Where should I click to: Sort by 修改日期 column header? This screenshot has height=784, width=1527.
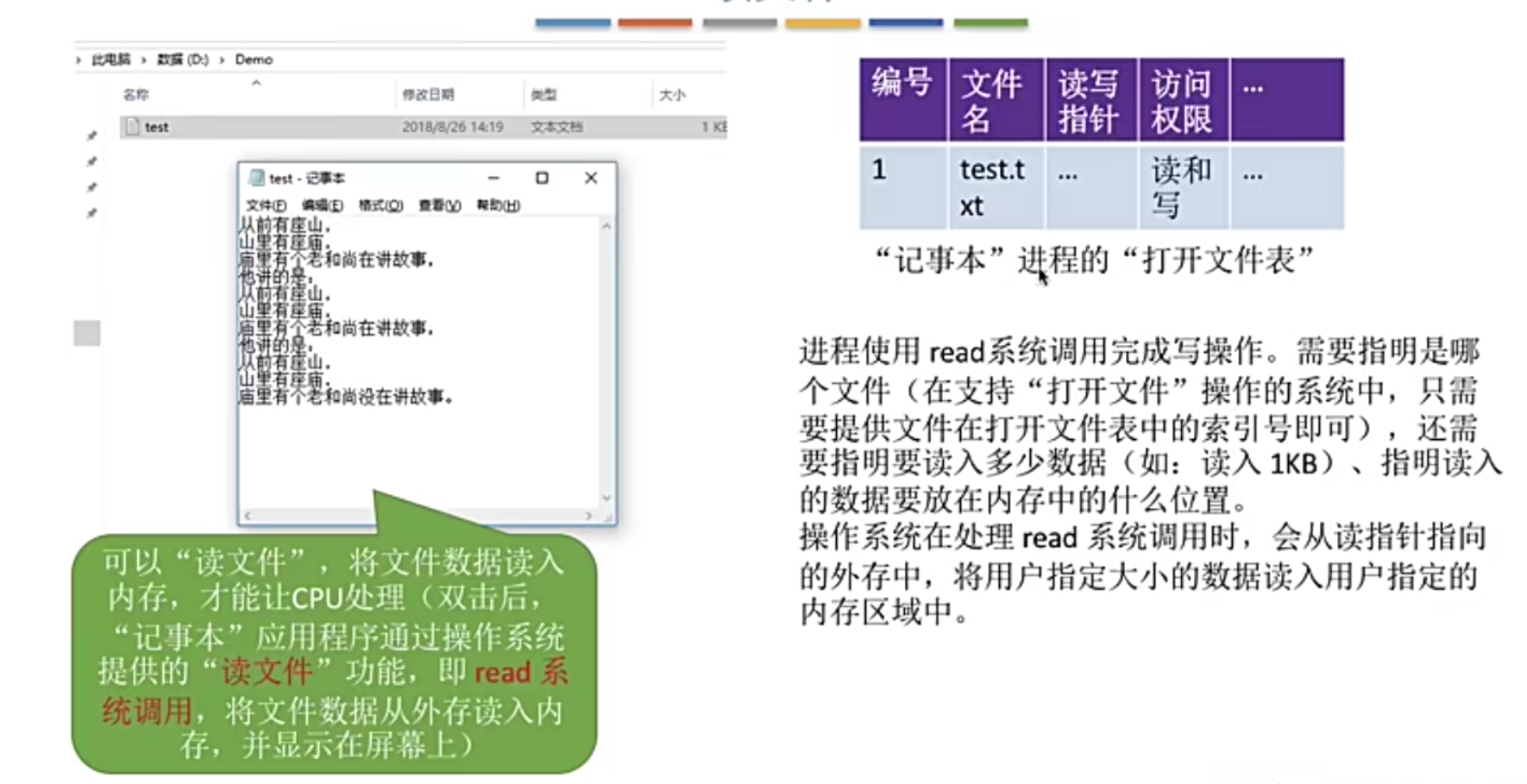pyautogui.click(x=428, y=95)
